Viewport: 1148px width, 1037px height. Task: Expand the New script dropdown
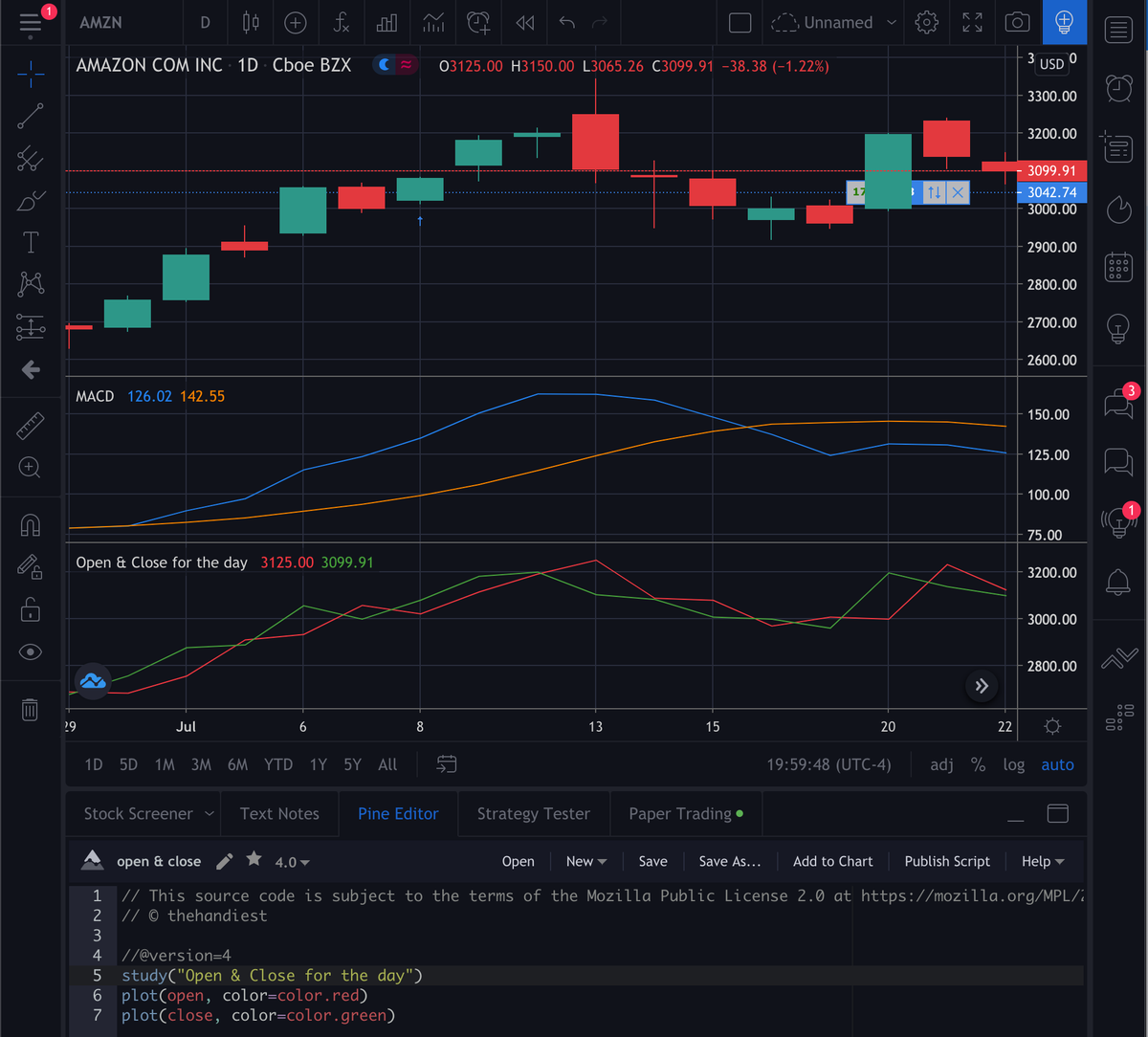click(586, 861)
